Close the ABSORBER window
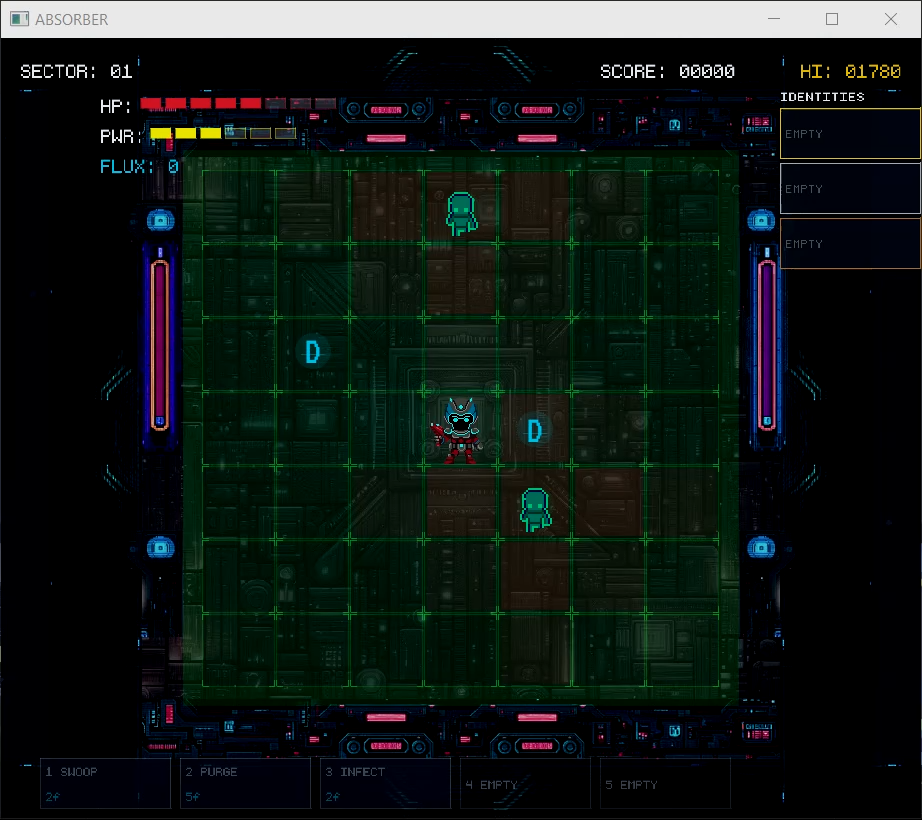This screenshot has width=922, height=820. pyautogui.click(x=891, y=19)
